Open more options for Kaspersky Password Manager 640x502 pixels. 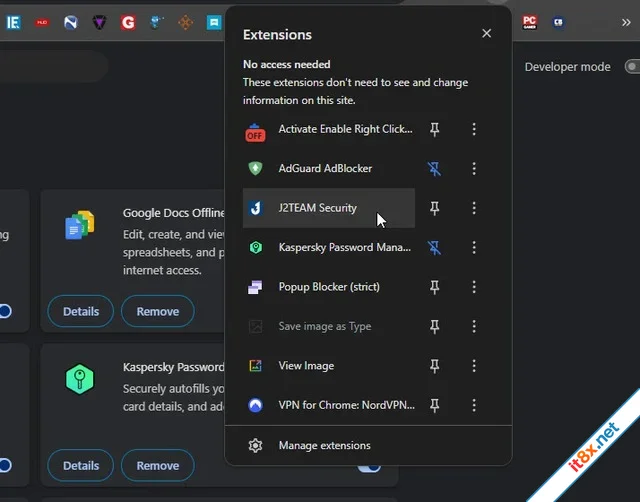coord(474,247)
